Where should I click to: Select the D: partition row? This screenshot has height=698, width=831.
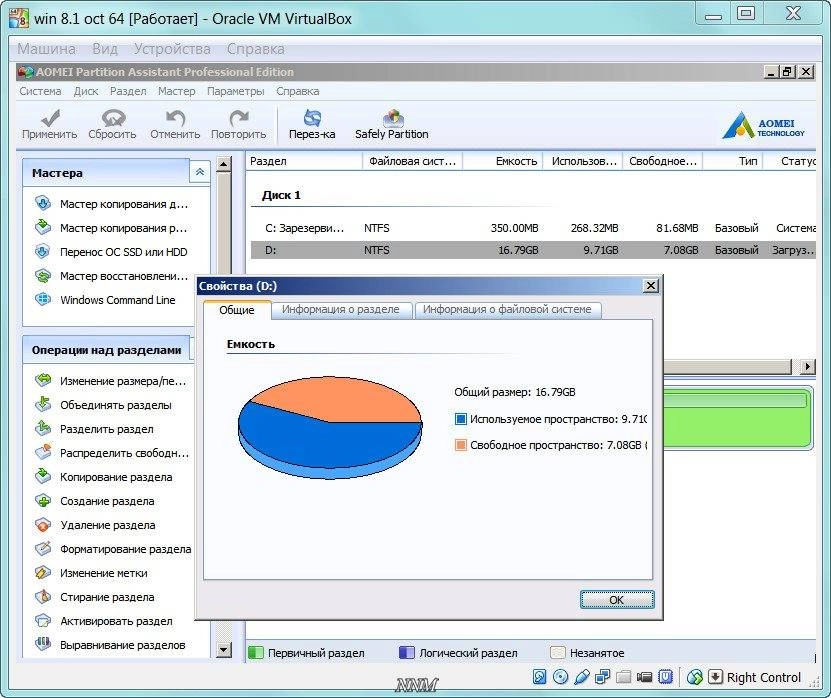pyautogui.click(x=533, y=250)
